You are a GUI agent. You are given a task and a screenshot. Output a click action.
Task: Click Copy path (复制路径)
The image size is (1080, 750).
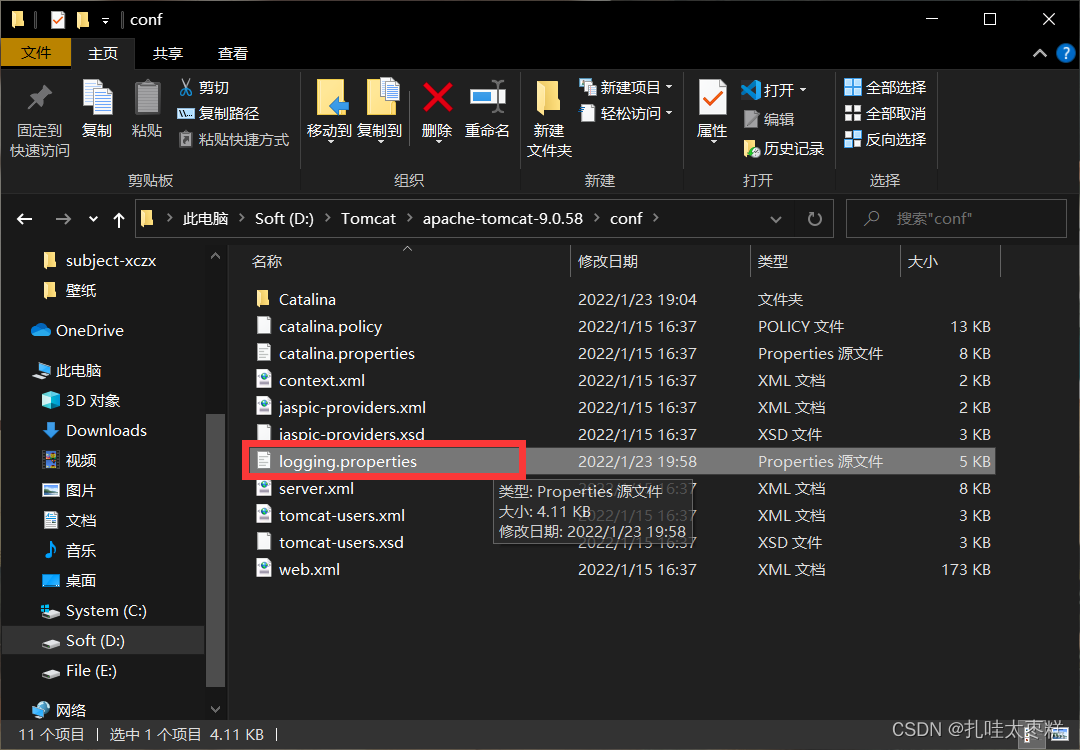[218, 114]
